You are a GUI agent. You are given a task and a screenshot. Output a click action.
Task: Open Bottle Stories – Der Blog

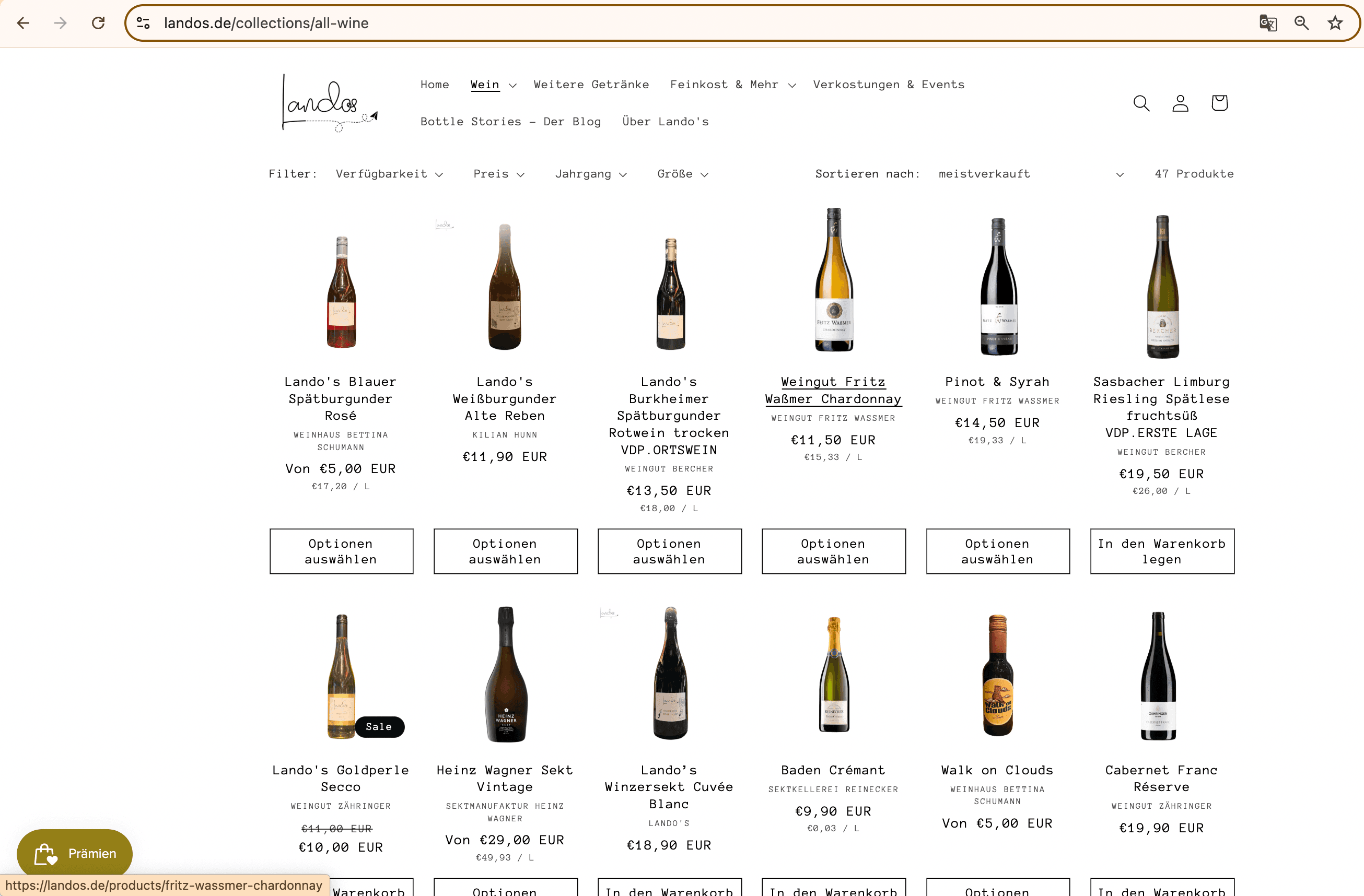(510, 122)
